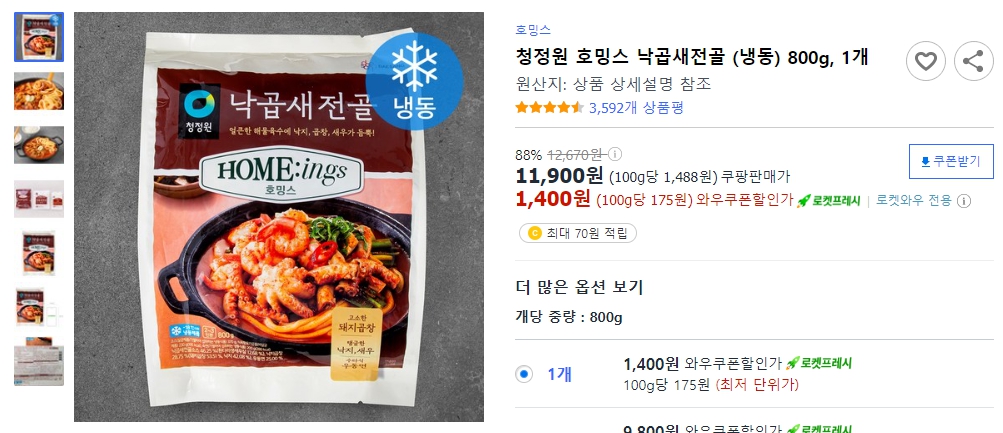The image size is (1003, 433).
Task: Select the fourth thumbnail showing package contents
Action: 39,199
